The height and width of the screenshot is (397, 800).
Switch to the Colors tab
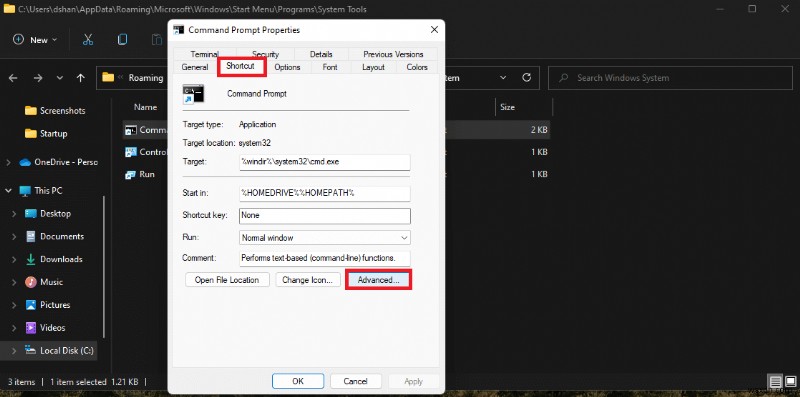pos(417,67)
